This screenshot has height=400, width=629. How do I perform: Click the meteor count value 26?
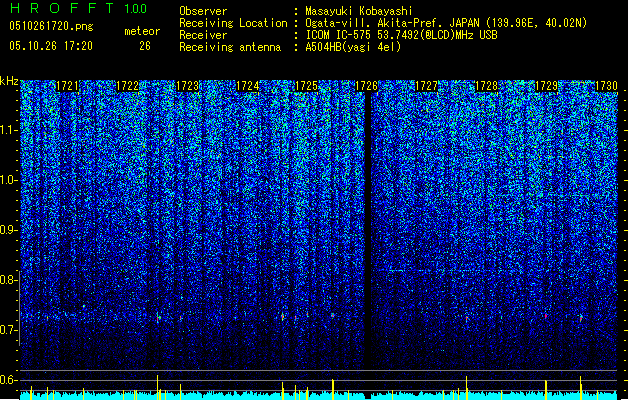coord(145,46)
